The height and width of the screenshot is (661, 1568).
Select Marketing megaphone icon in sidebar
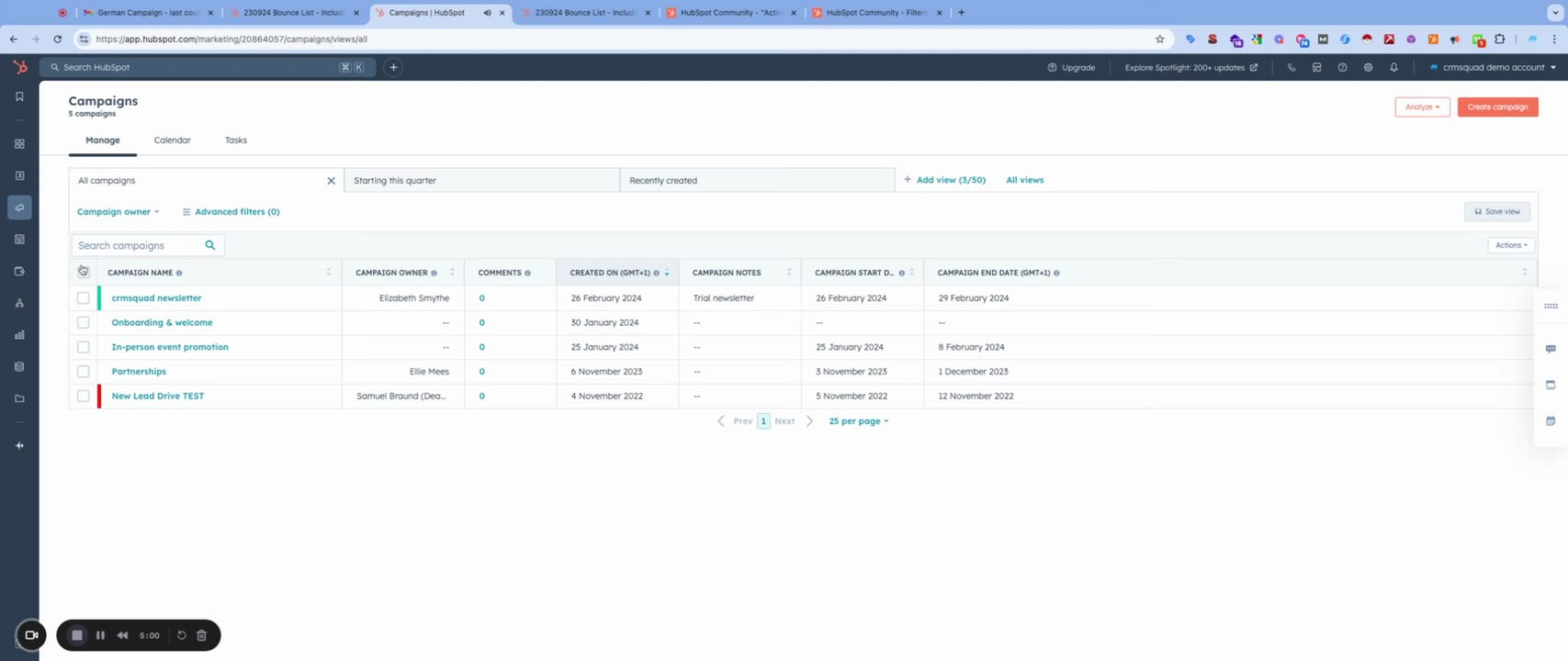(19, 207)
